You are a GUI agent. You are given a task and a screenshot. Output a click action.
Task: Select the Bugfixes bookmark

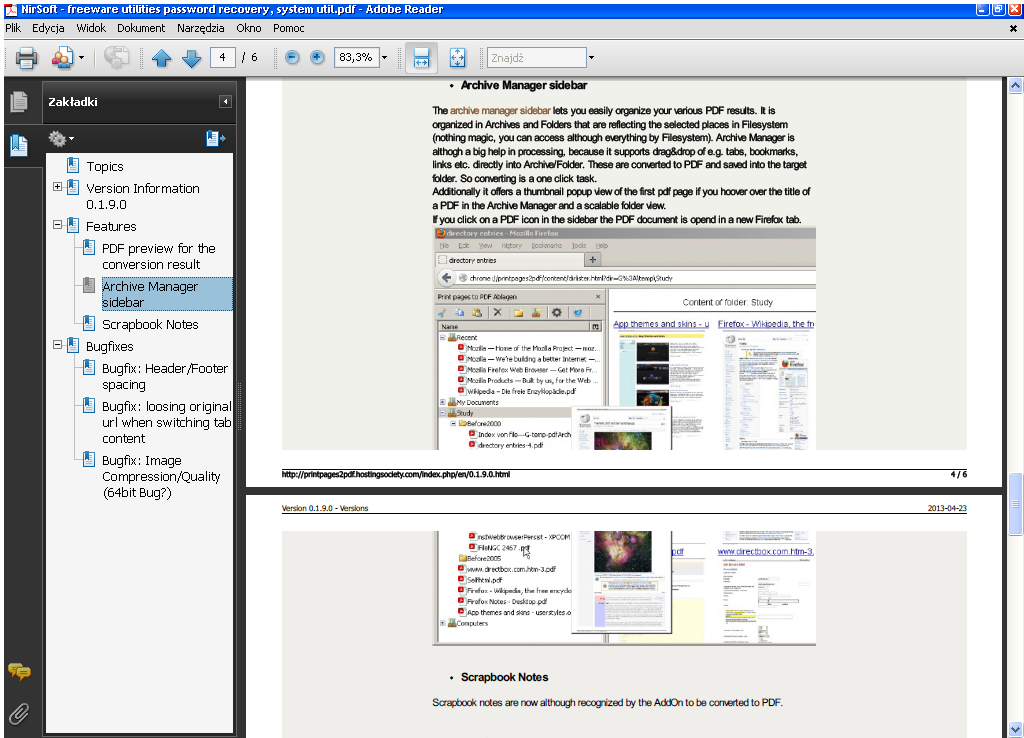pyautogui.click(x=110, y=347)
